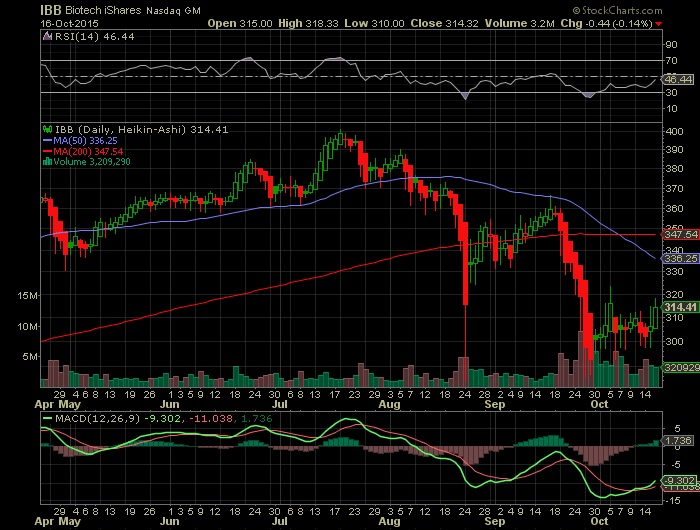This screenshot has width=700, height=530.
Task: Select the 347.54 MA(200) price tag
Action: (x=674, y=233)
